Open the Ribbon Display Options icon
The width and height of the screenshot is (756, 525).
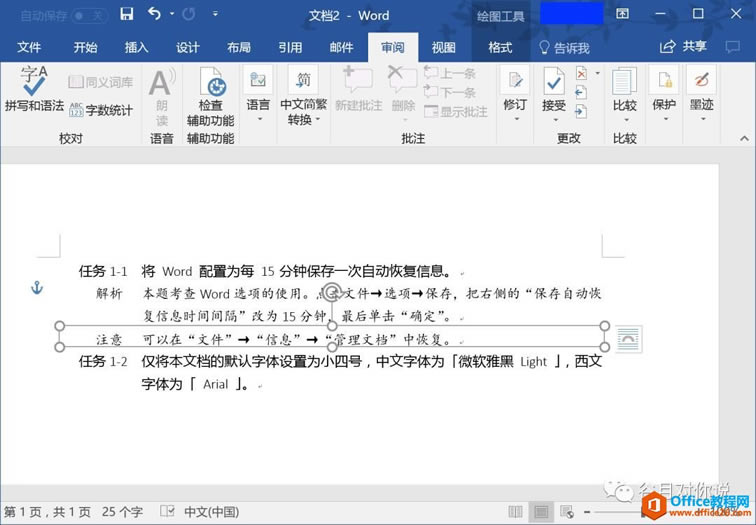pos(622,14)
